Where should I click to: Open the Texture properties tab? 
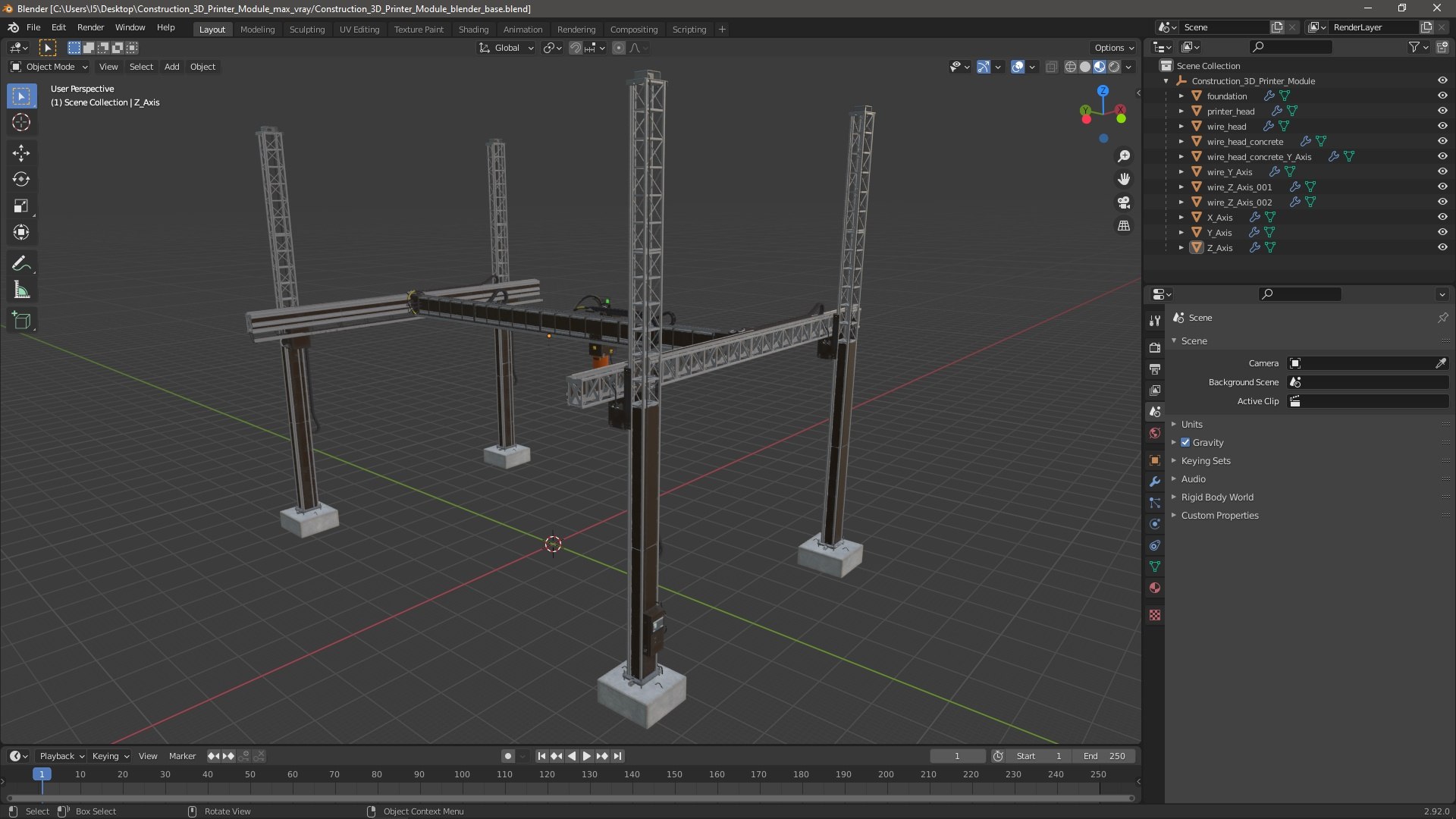pyautogui.click(x=1155, y=615)
